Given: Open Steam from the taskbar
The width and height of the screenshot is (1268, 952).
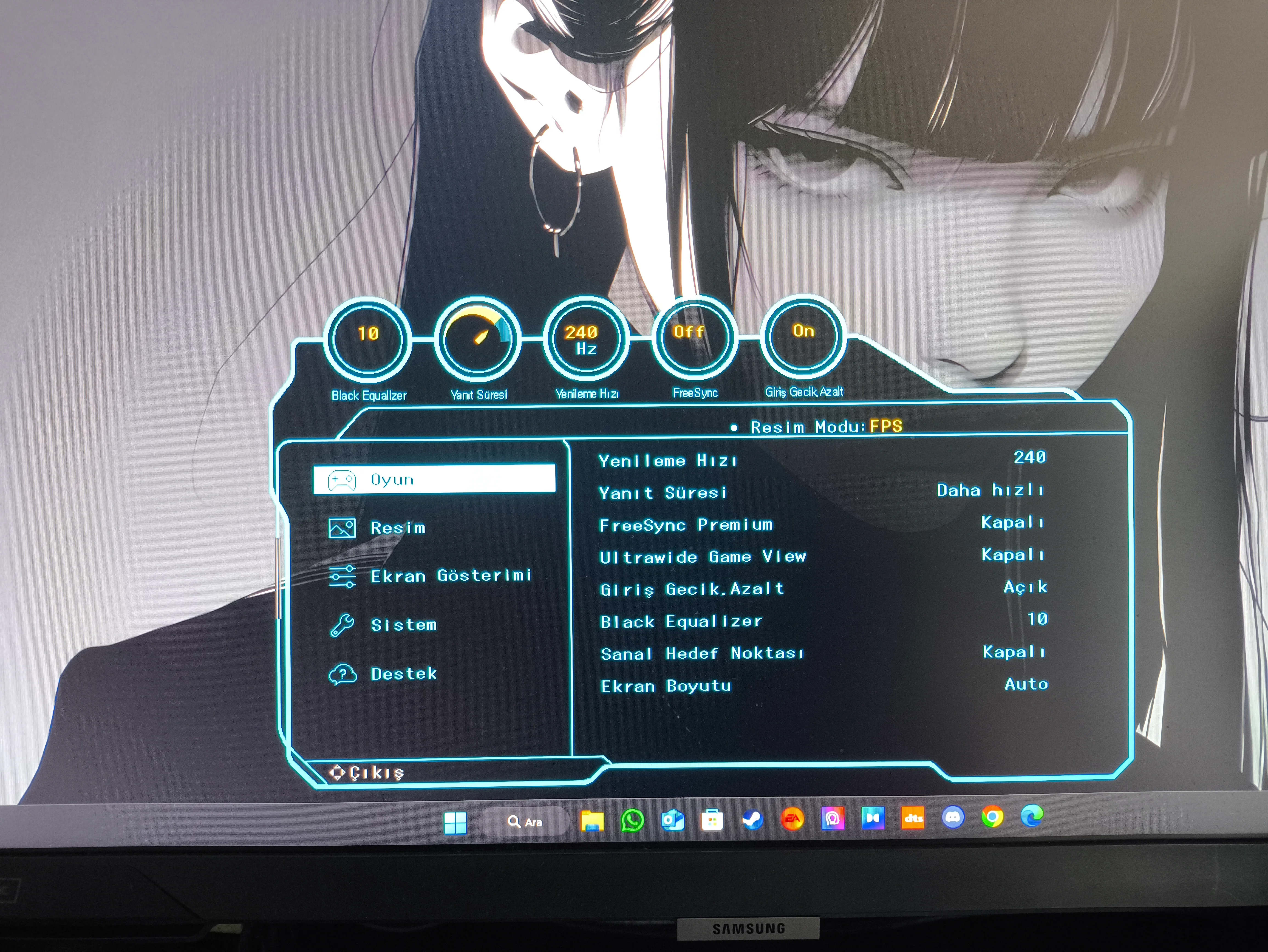Looking at the screenshot, I should tap(752, 820).
